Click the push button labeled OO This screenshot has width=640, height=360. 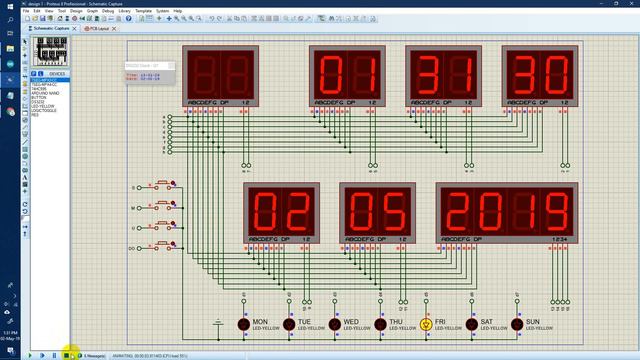(163, 245)
